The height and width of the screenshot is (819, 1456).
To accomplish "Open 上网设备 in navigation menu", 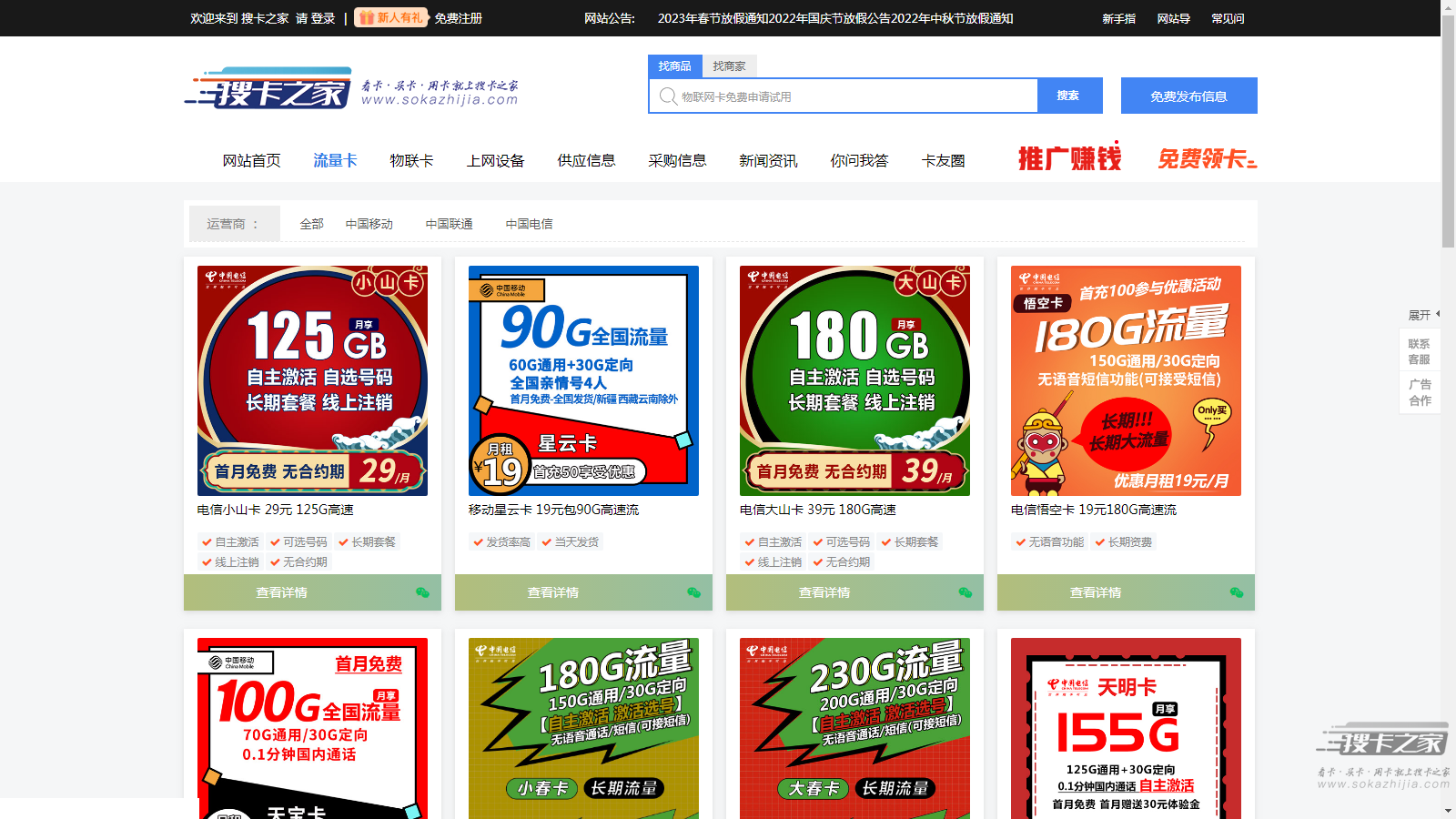I will click(x=495, y=160).
